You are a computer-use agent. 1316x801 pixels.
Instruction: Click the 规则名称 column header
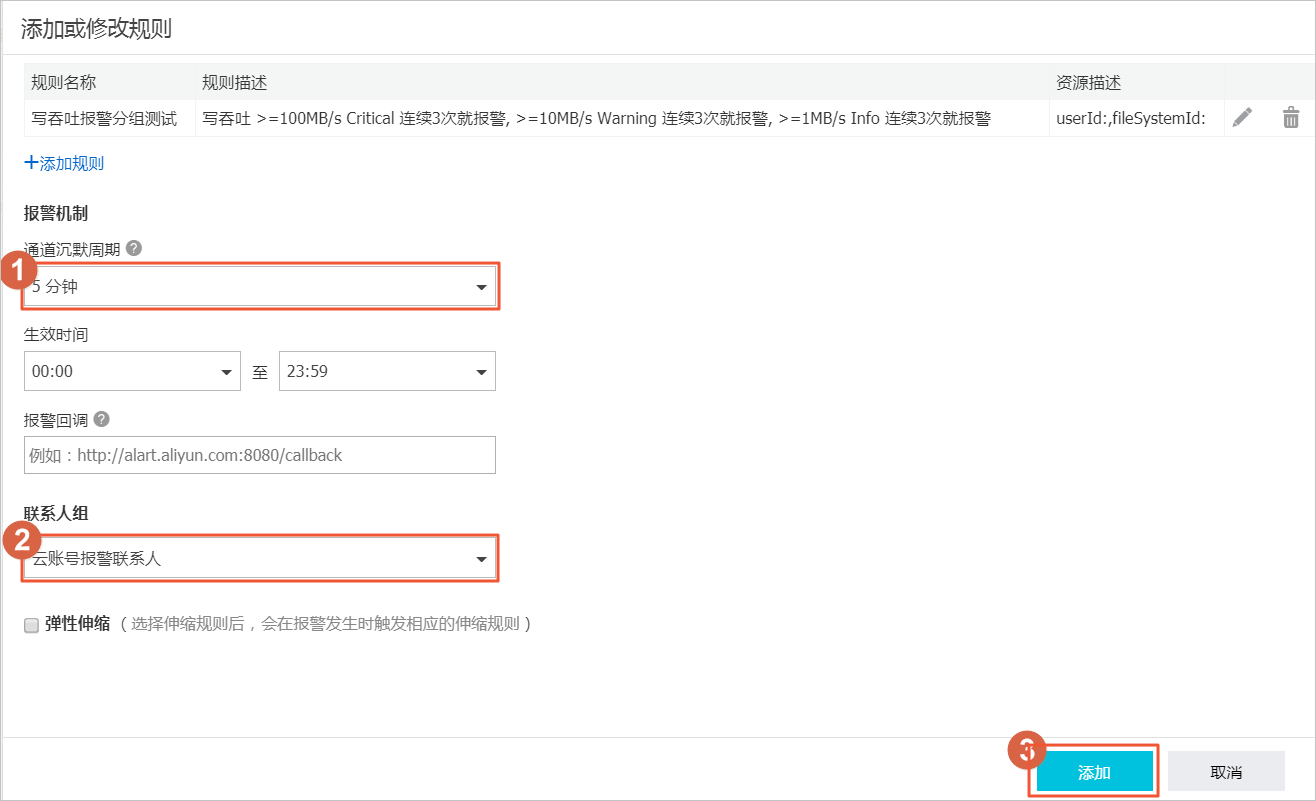pos(64,82)
